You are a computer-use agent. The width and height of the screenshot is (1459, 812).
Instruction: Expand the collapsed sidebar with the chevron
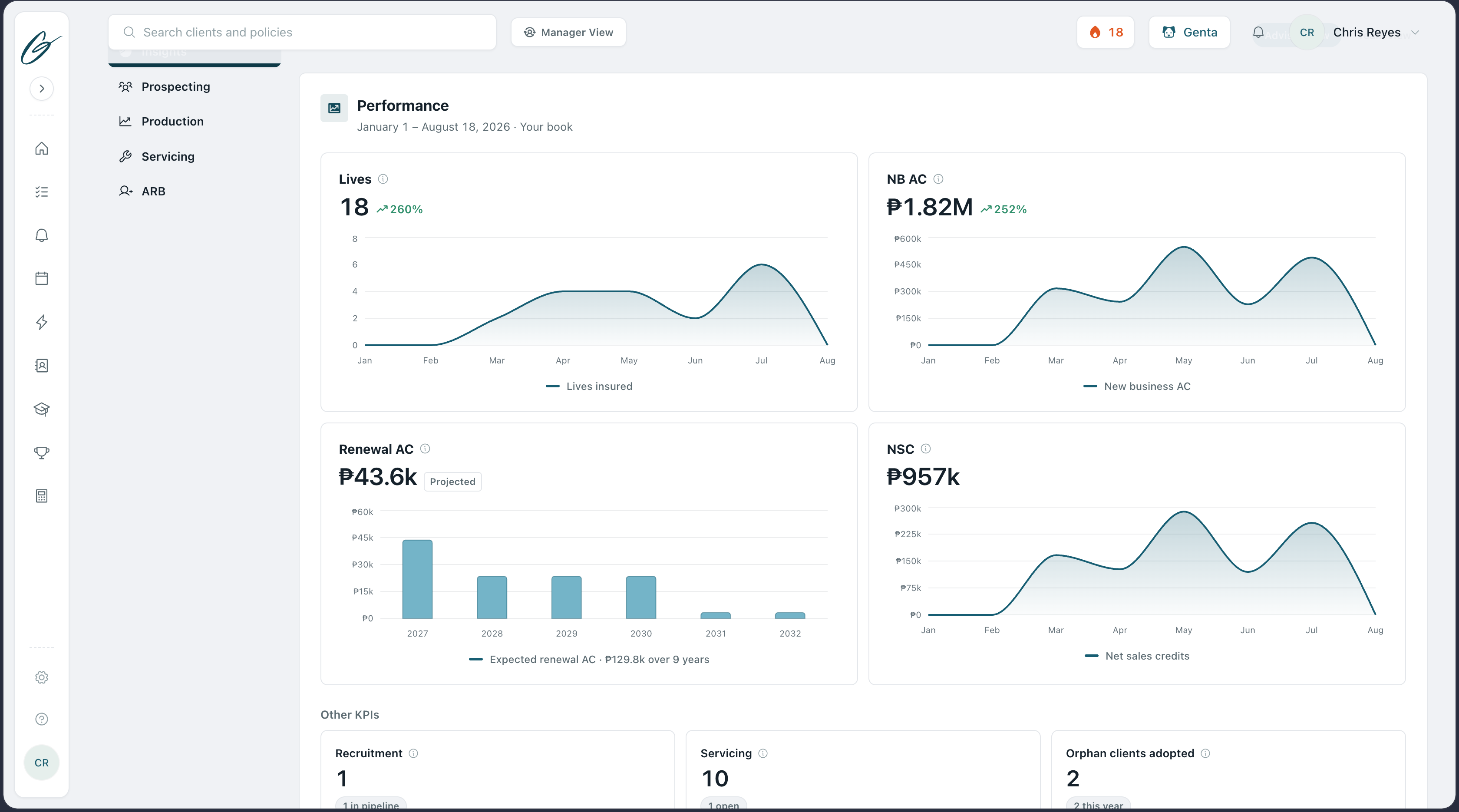click(x=41, y=88)
